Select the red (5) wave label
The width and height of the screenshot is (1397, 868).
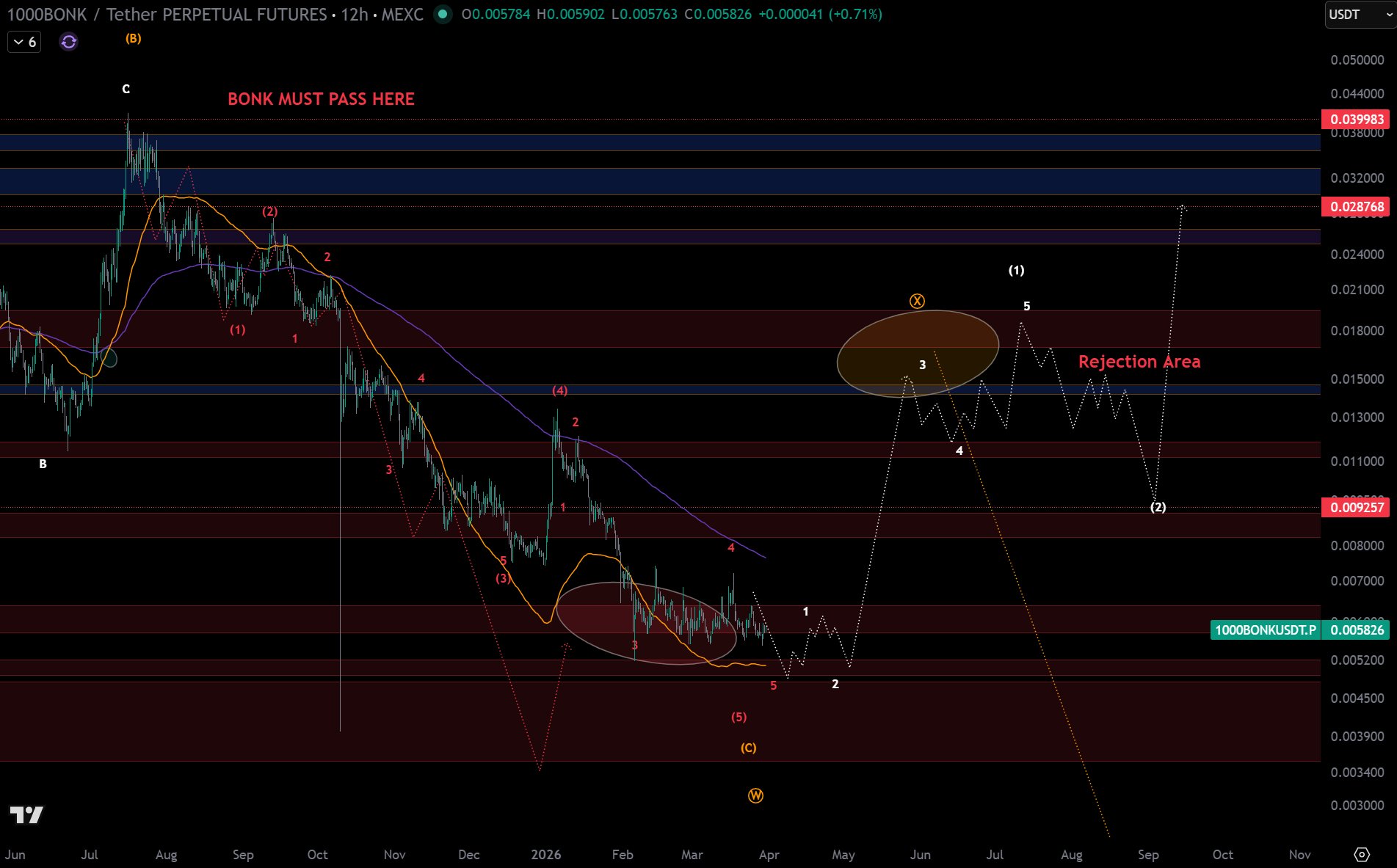pyautogui.click(x=739, y=717)
